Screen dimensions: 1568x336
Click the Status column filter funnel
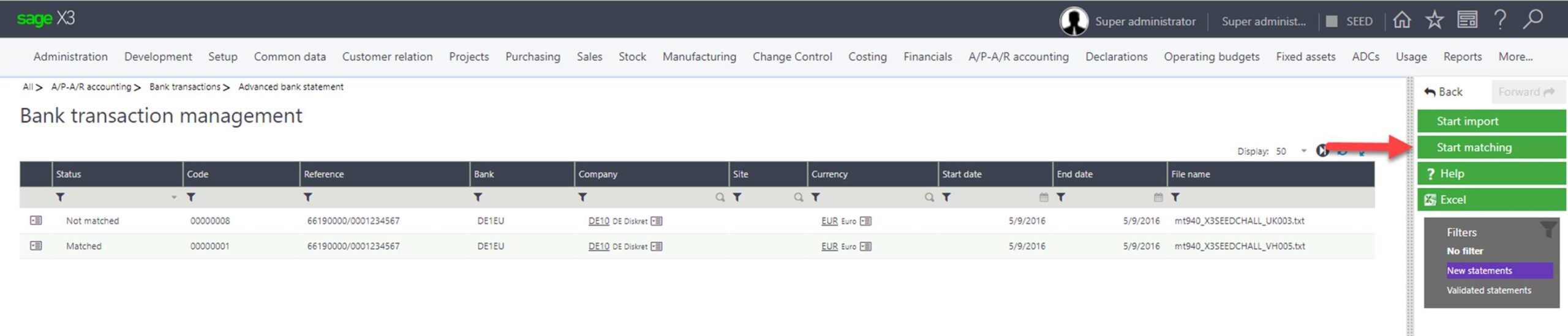[60, 197]
